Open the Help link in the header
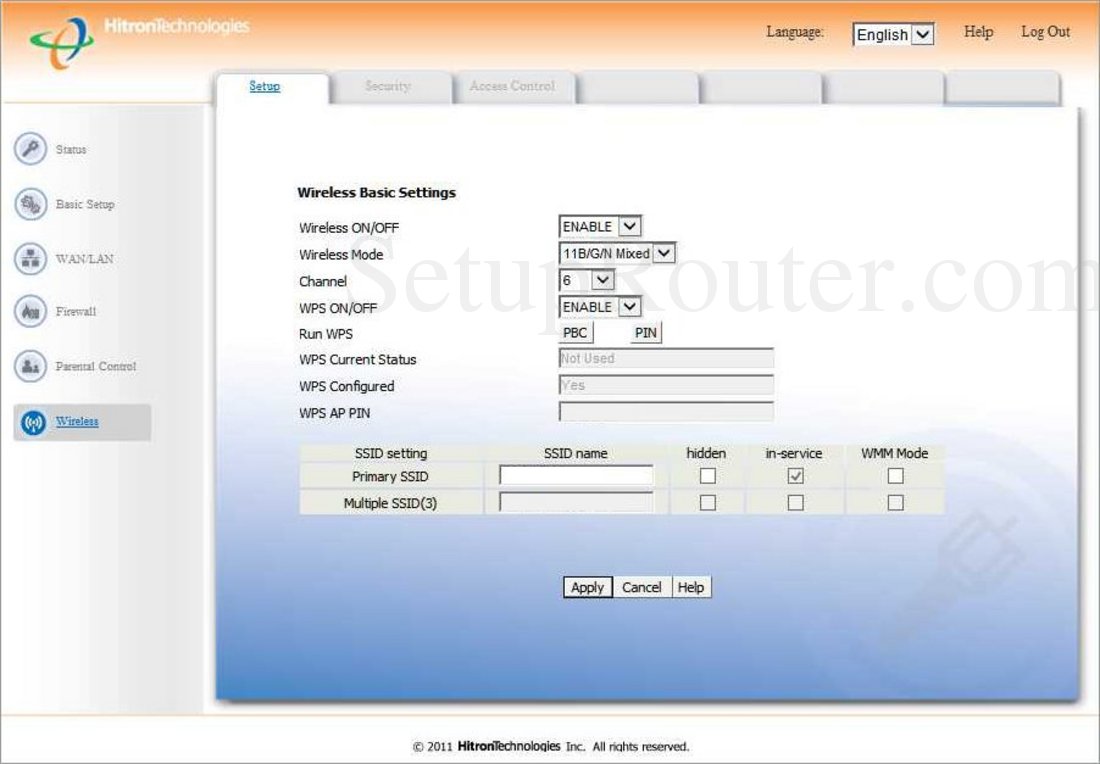 click(x=978, y=31)
